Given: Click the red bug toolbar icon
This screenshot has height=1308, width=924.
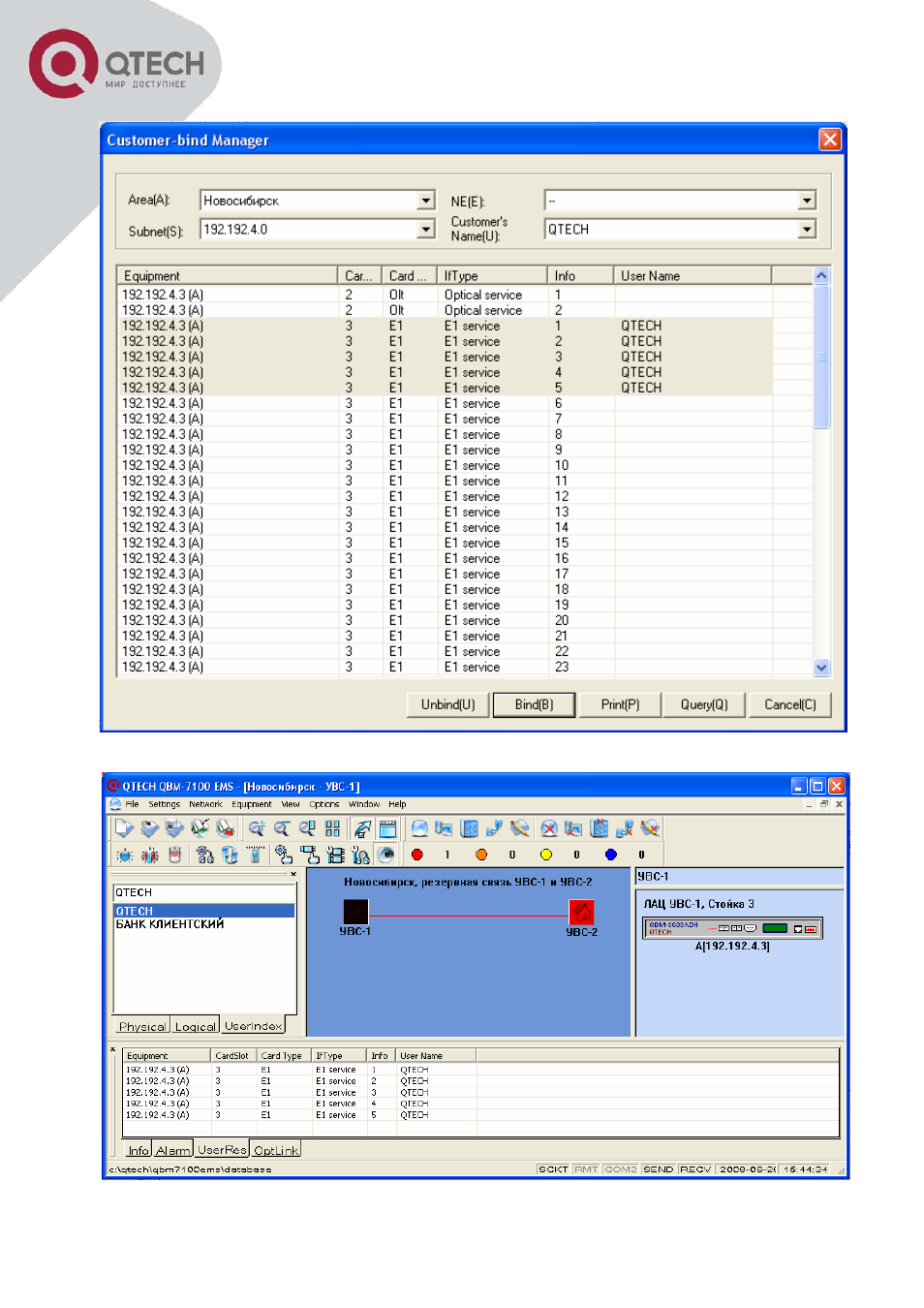Looking at the screenshot, I should 150,855.
